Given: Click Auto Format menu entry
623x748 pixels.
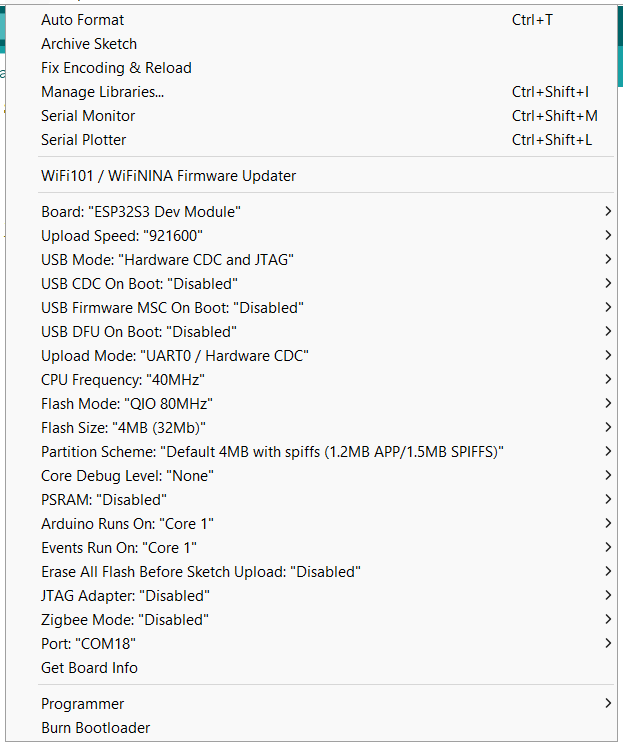Looking at the screenshot, I should click(83, 20).
